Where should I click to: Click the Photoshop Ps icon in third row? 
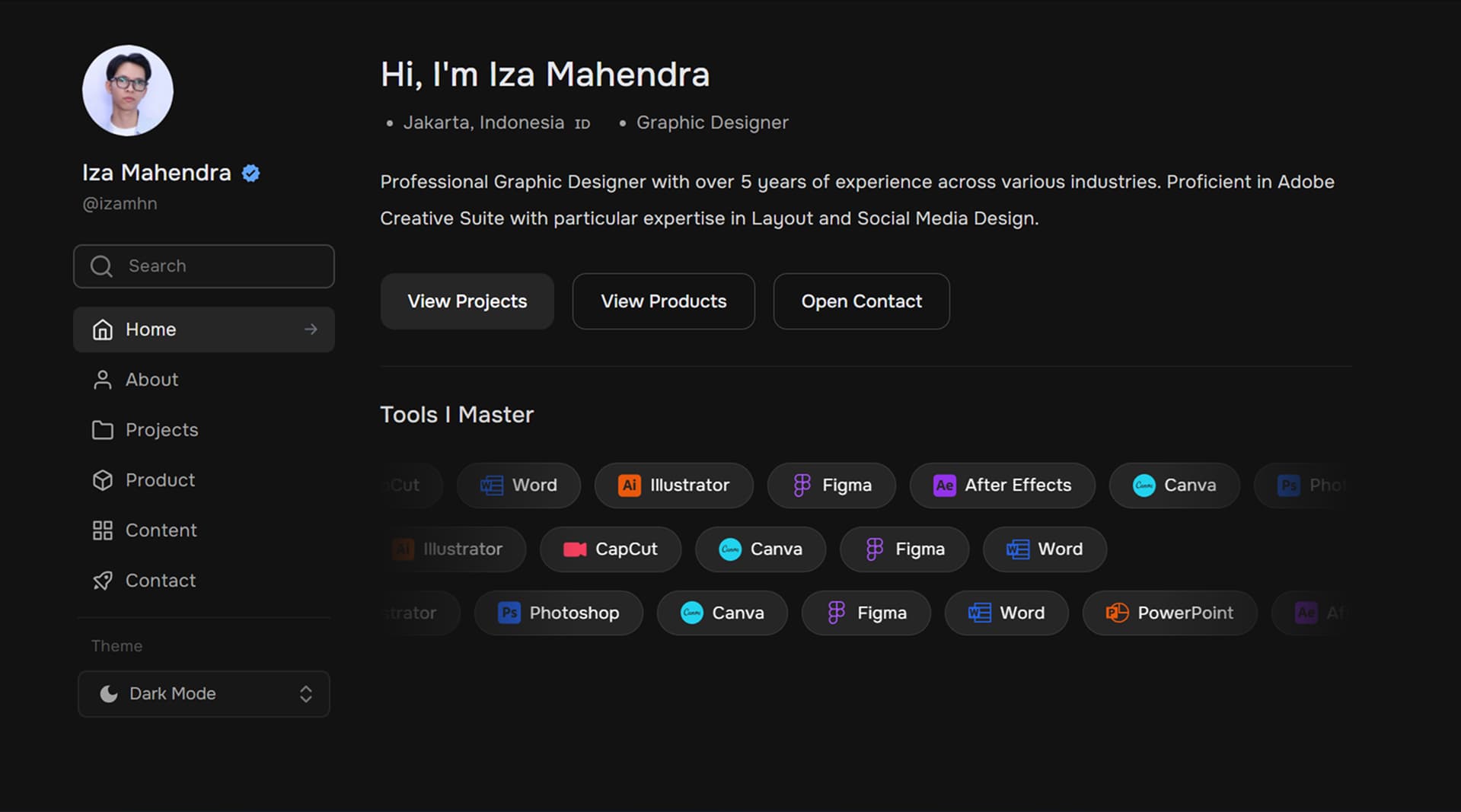pyautogui.click(x=509, y=613)
